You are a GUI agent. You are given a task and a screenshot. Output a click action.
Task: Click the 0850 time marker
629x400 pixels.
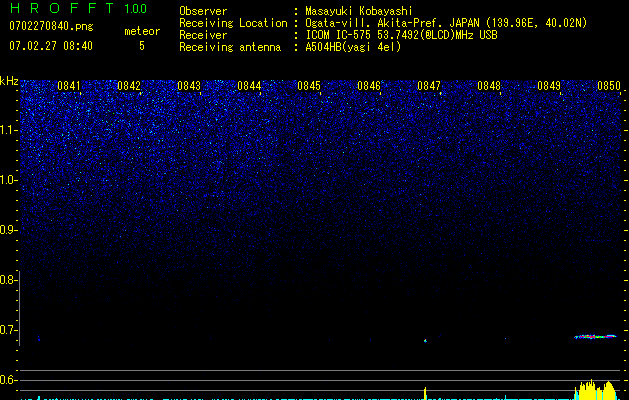609,86
